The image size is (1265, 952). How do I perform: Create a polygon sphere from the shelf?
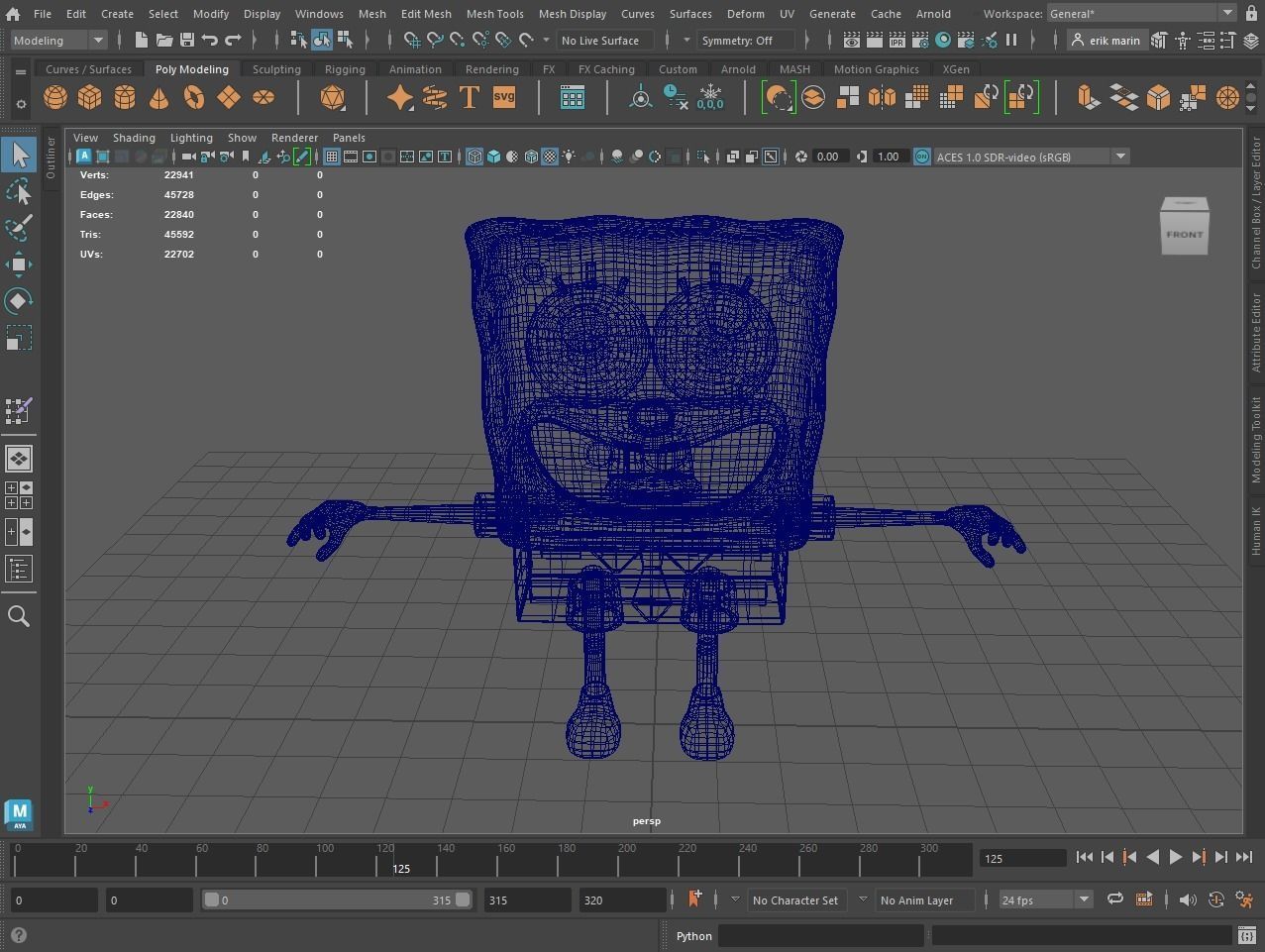(x=54, y=96)
